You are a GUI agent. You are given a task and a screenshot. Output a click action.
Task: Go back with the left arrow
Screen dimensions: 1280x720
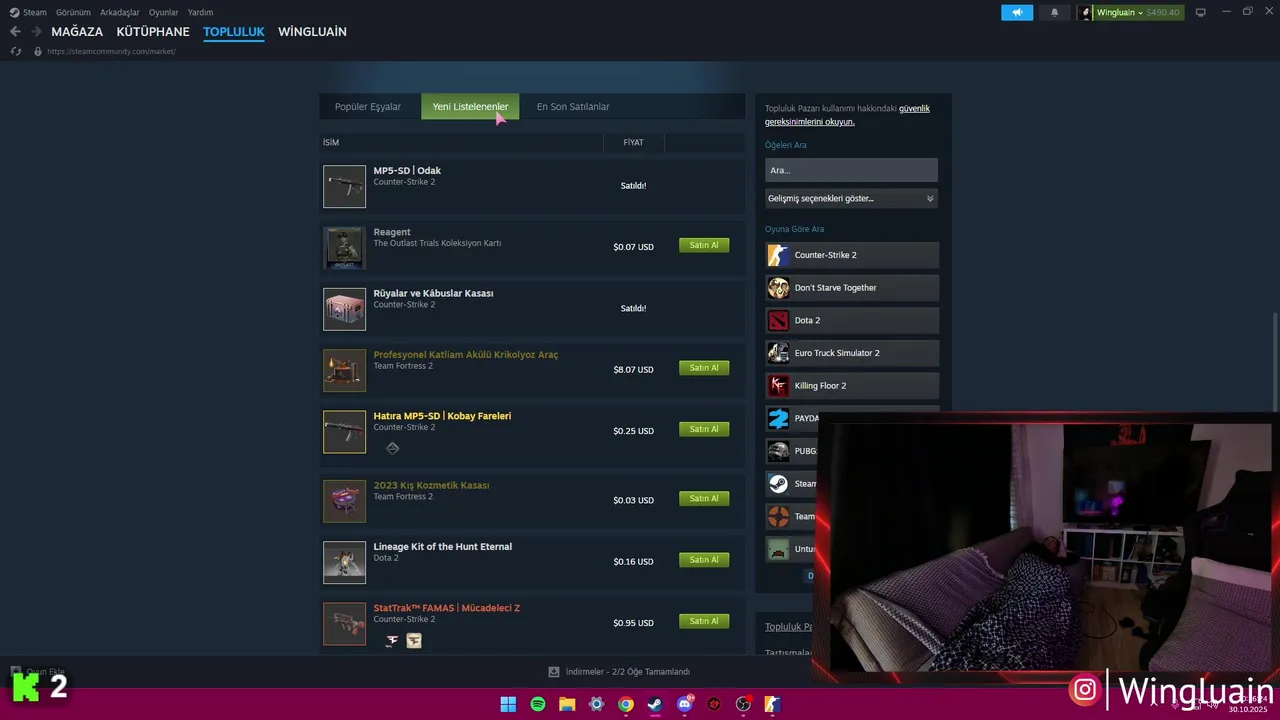(15, 32)
